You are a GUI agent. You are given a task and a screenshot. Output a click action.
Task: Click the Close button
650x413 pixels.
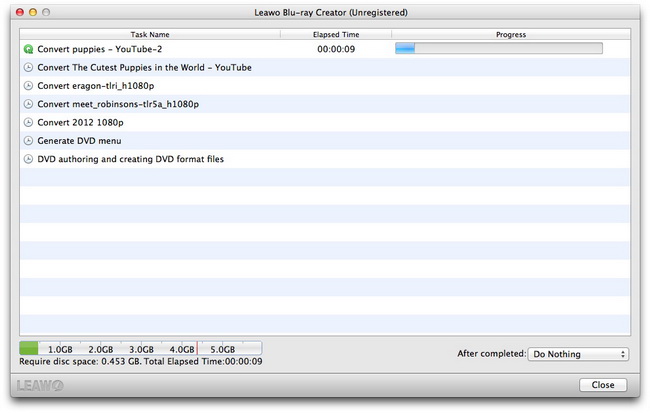[x=603, y=385]
